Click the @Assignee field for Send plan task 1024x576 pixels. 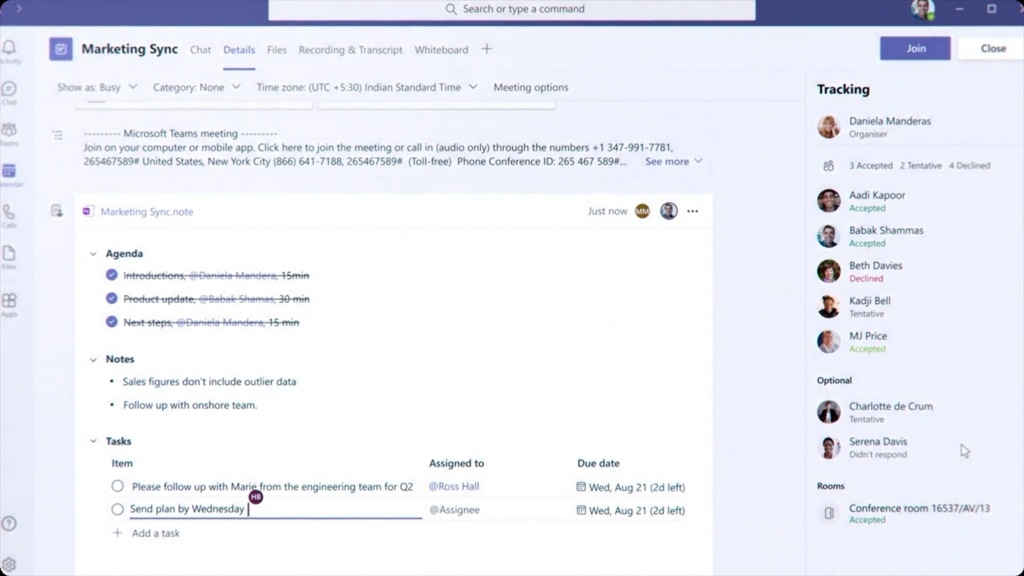455,510
